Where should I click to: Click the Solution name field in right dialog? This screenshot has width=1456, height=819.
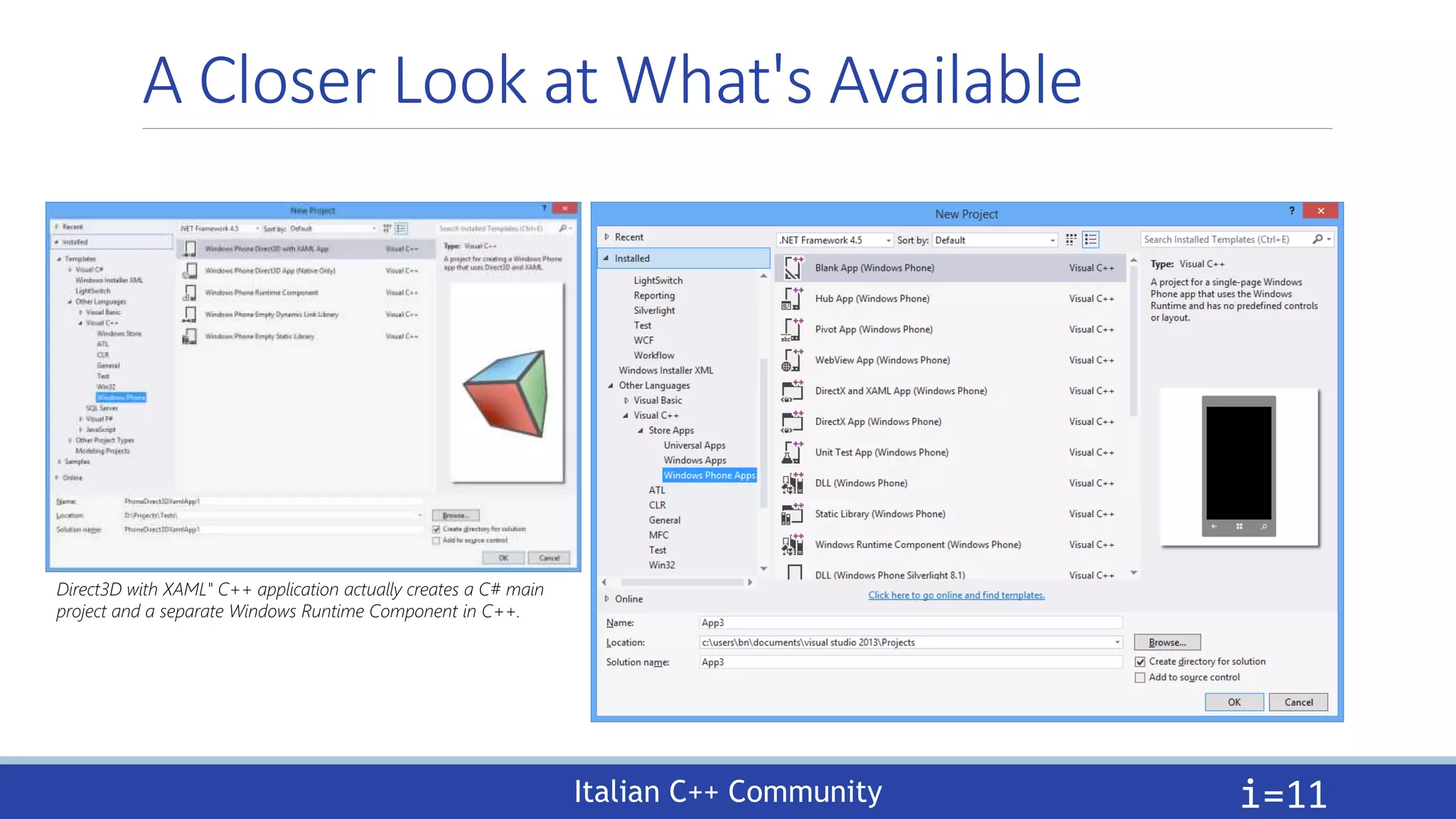910,662
